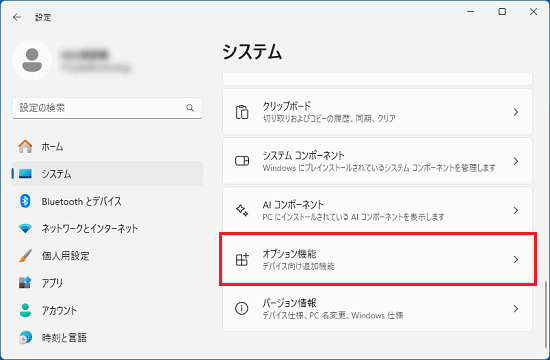Click the ホーム house icon

point(25,146)
